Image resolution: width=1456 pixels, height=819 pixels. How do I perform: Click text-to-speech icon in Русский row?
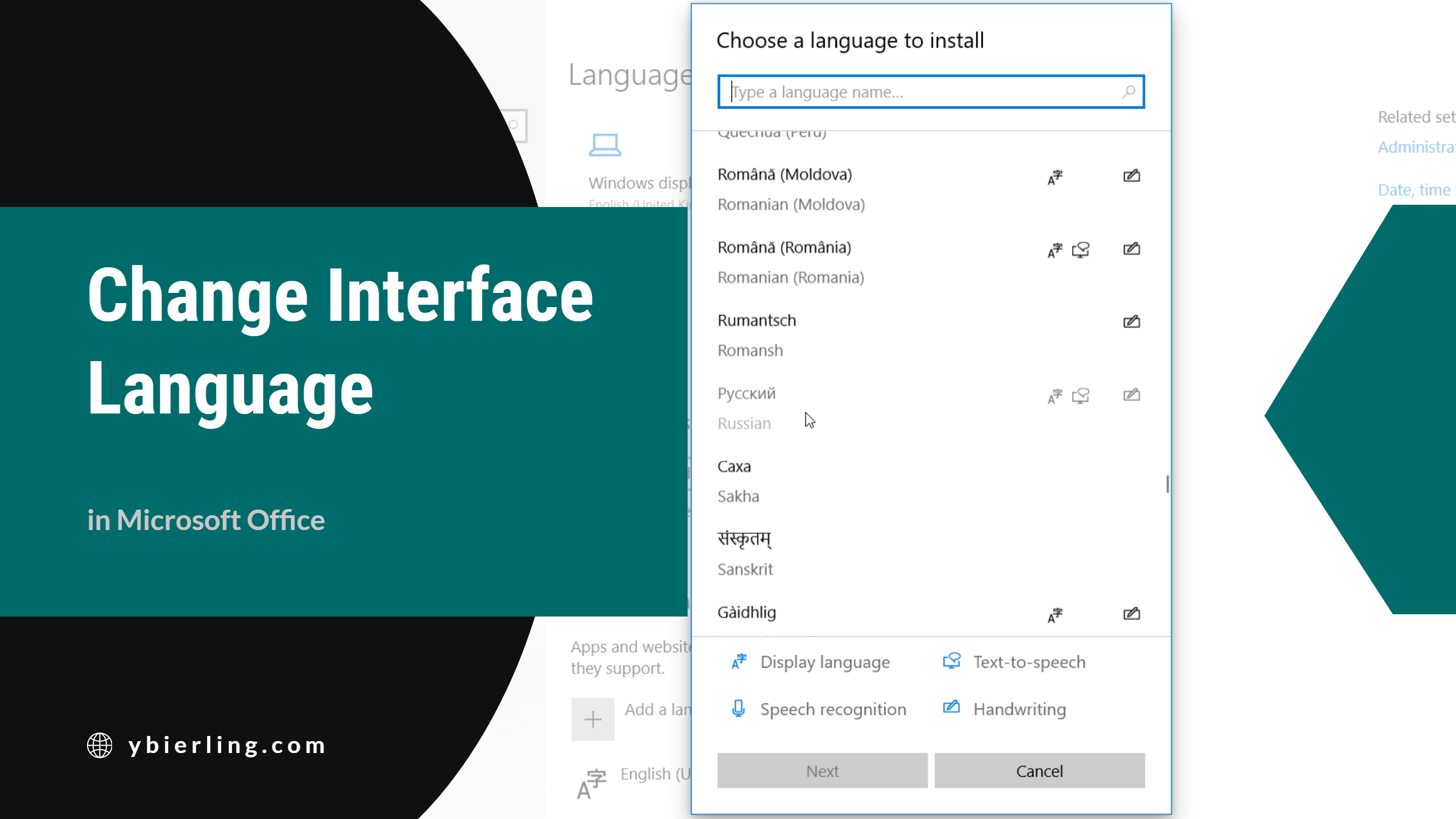coord(1081,396)
